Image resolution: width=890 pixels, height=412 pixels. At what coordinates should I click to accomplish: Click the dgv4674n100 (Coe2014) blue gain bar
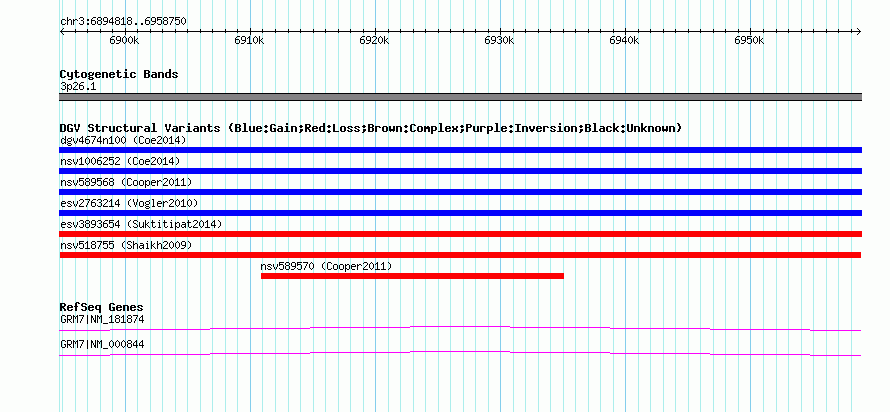(460, 150)
